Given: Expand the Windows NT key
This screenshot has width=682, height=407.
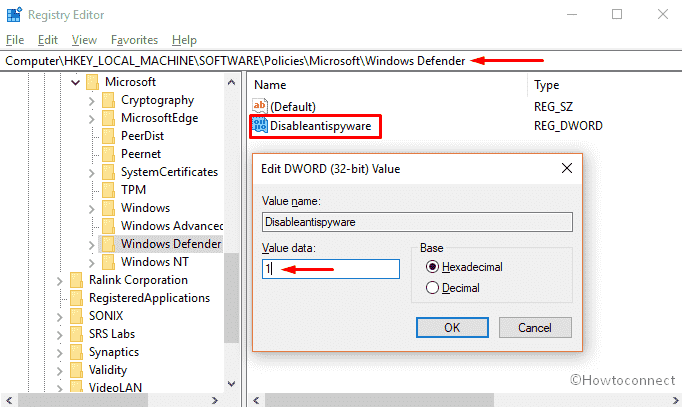Looking at the screenshot, I should 91,263.
